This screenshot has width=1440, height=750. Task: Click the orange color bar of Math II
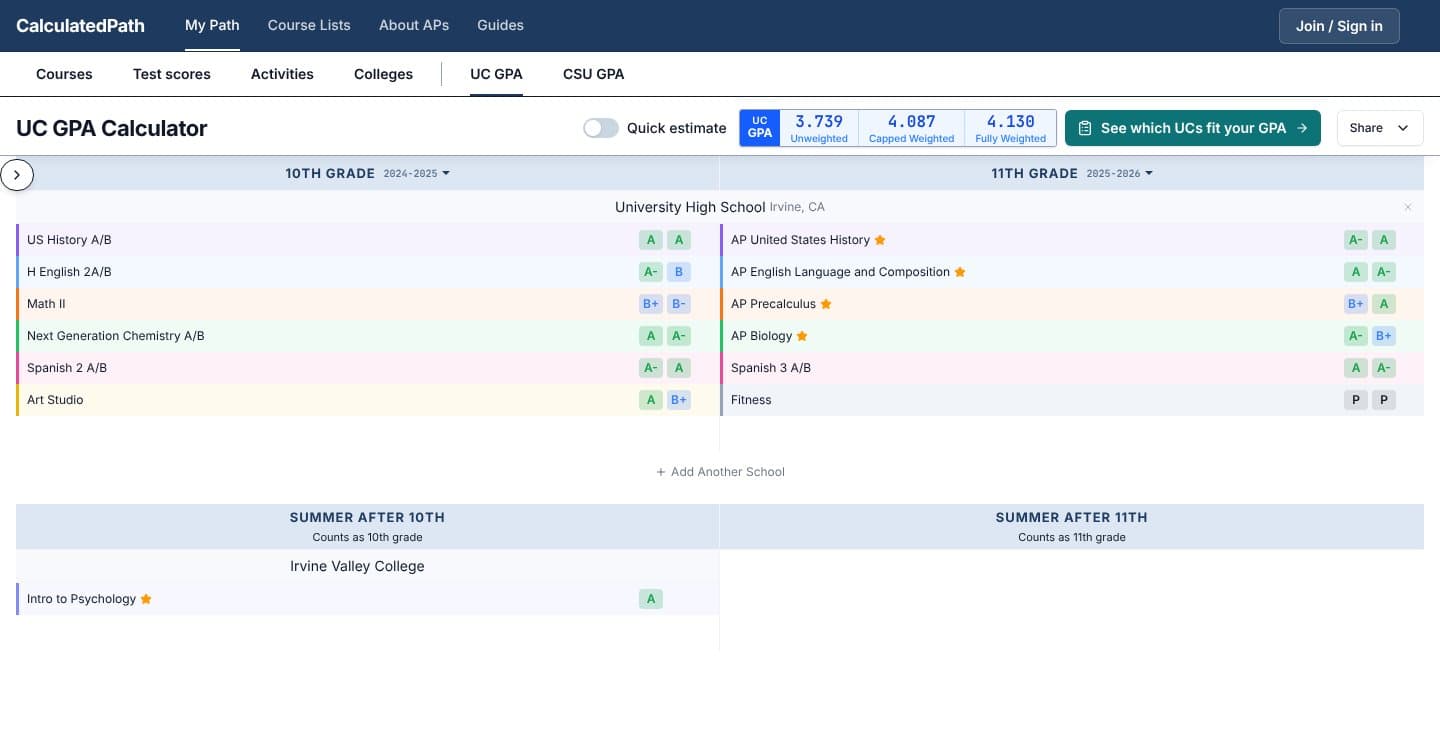pos(18,304)
